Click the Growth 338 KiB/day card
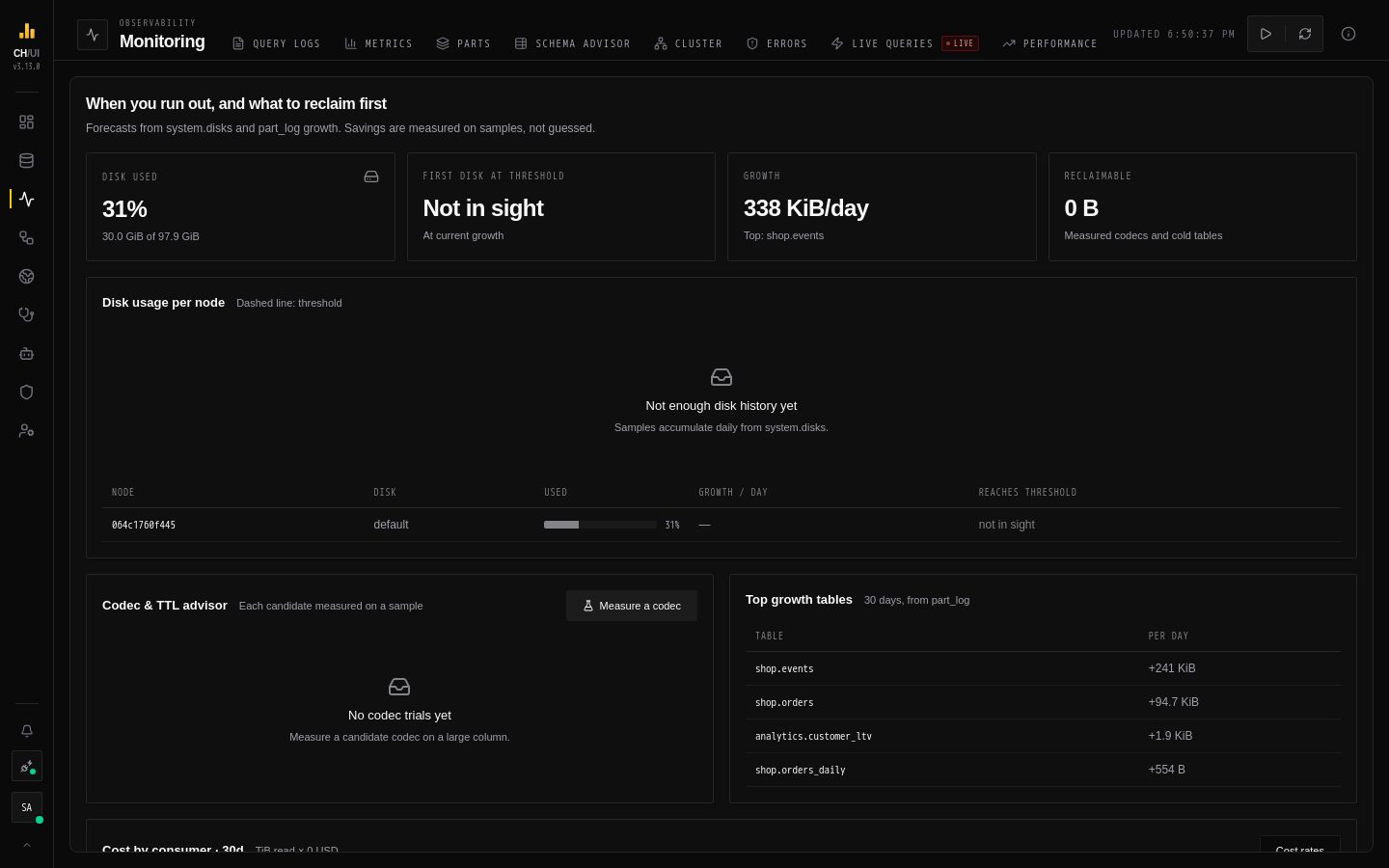1389x868 pixels. 882,206
